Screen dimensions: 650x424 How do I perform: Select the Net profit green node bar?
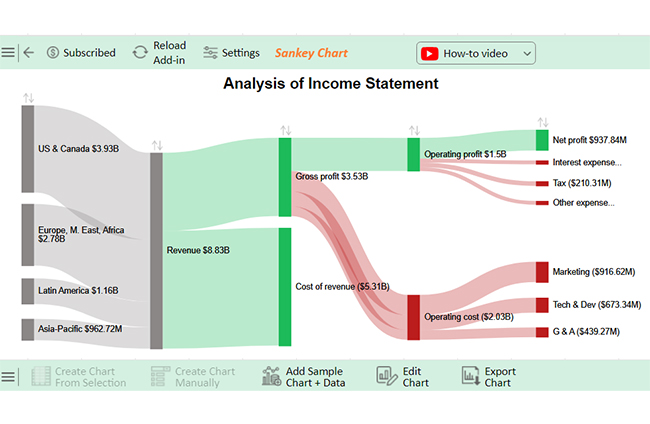tap(542, 140)
